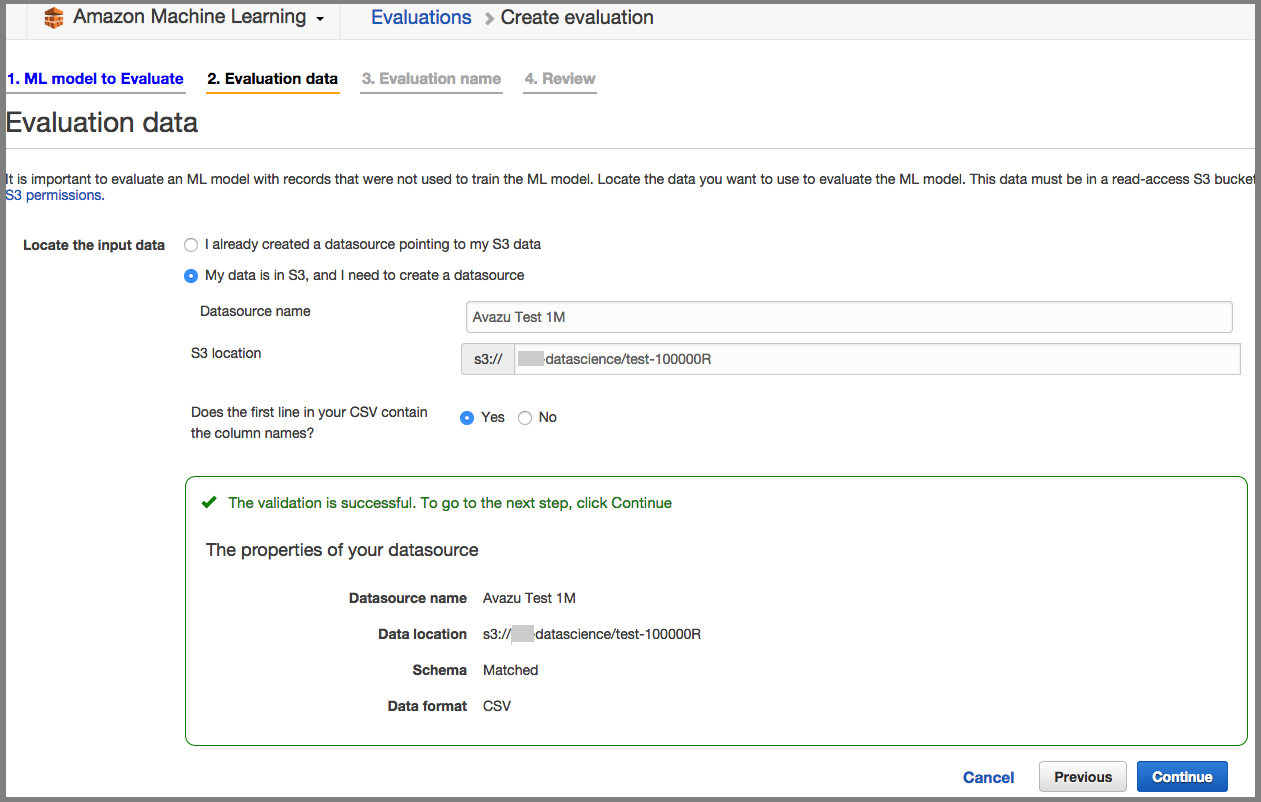Go to Evaluations breadcrumb link

[421, 17]
